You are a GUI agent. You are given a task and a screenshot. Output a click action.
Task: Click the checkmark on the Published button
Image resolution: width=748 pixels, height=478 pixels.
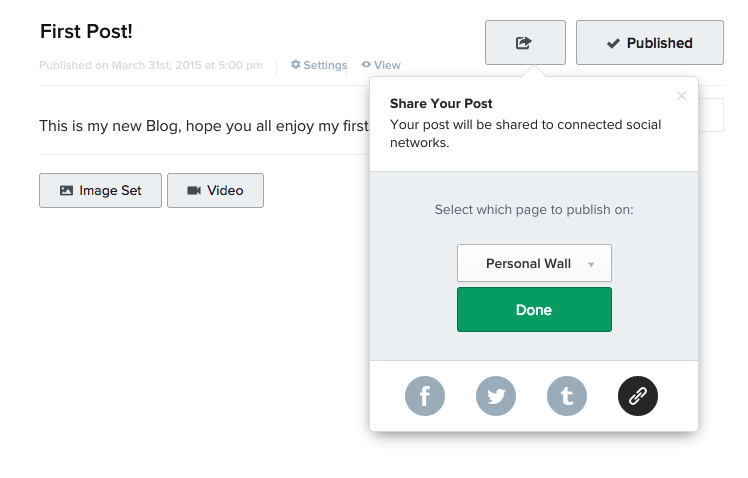tap(613, 43)
